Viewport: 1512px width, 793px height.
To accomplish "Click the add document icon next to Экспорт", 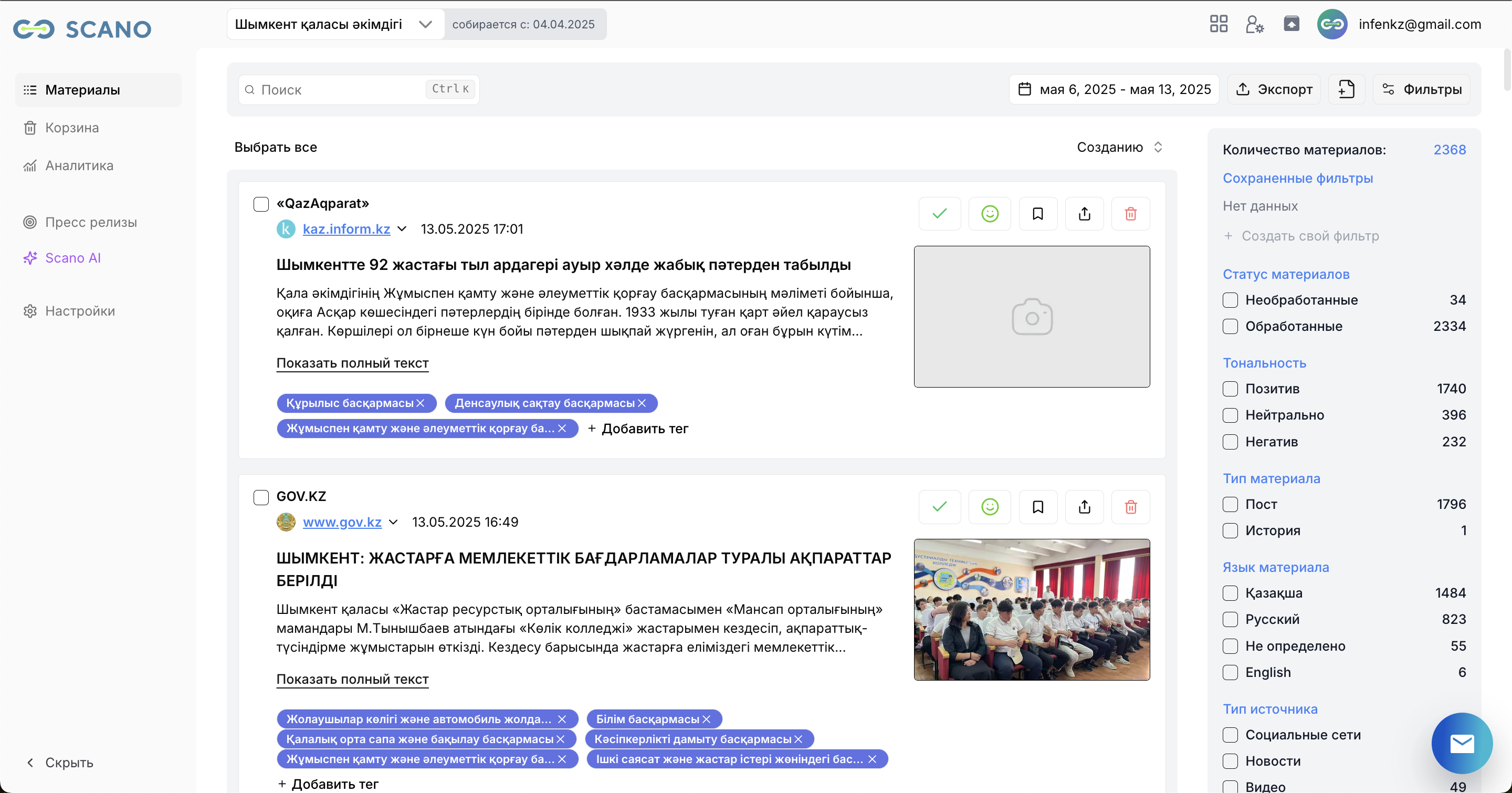I will click(1346, 89).
